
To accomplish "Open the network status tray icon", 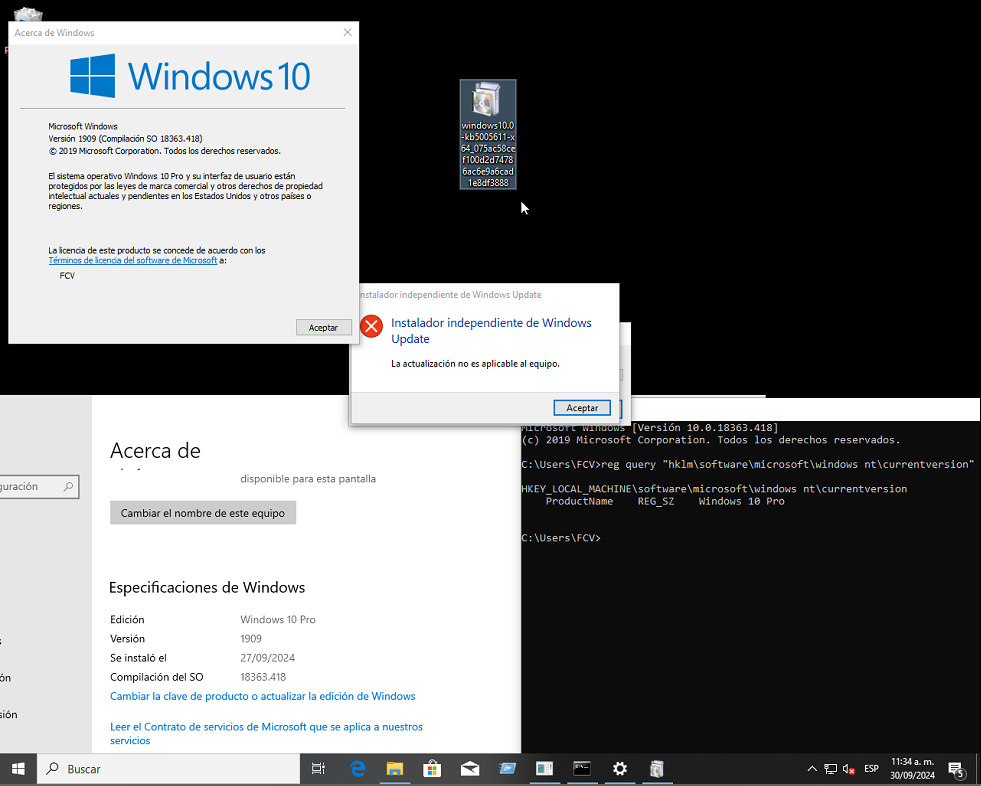I will tap(830, 769).
